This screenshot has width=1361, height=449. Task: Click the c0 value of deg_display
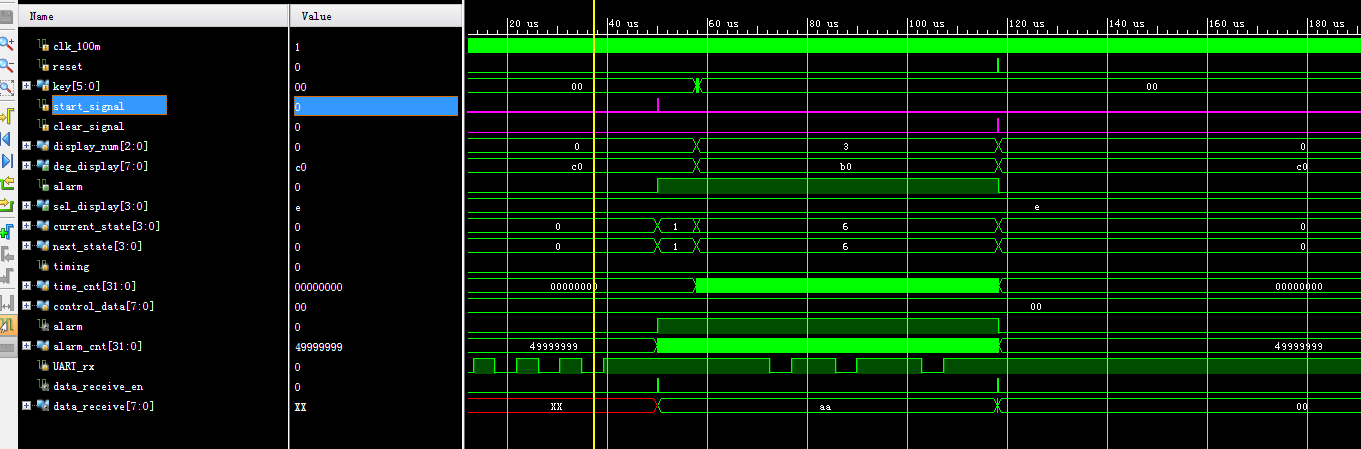click(x=300, y=167)
